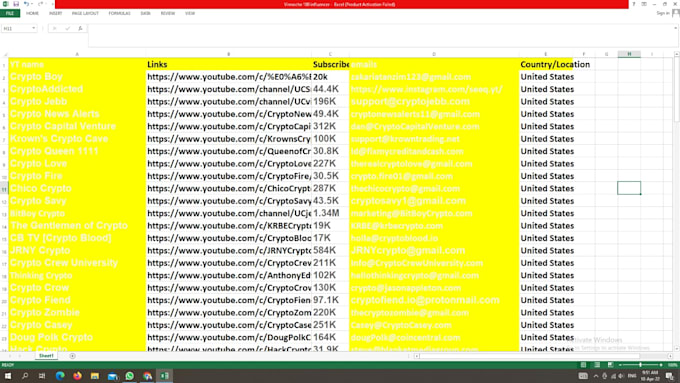Add a new sheet with the plus icon
Viewport: 680px width, 383px height.
coord(72,356)
